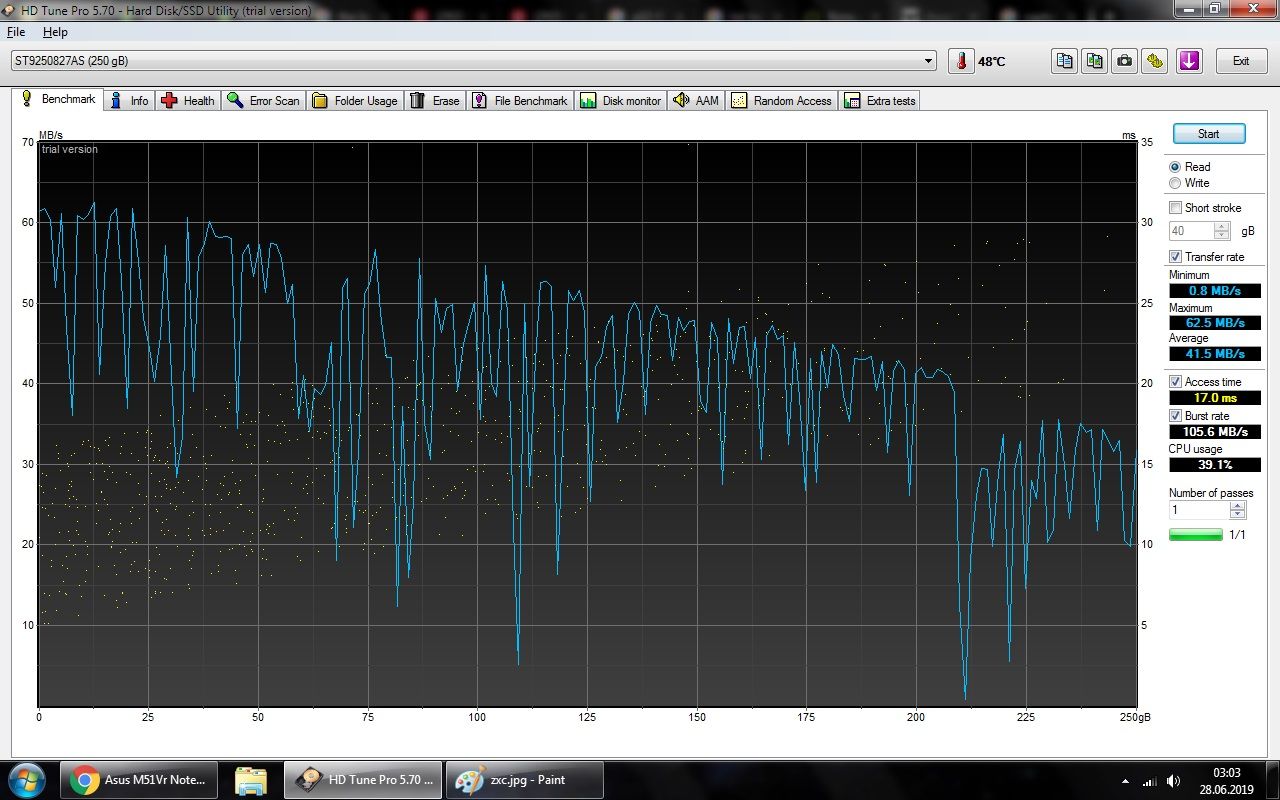Click the Average 41.5 MB/s value
1280x800 pixels.
1215,354
